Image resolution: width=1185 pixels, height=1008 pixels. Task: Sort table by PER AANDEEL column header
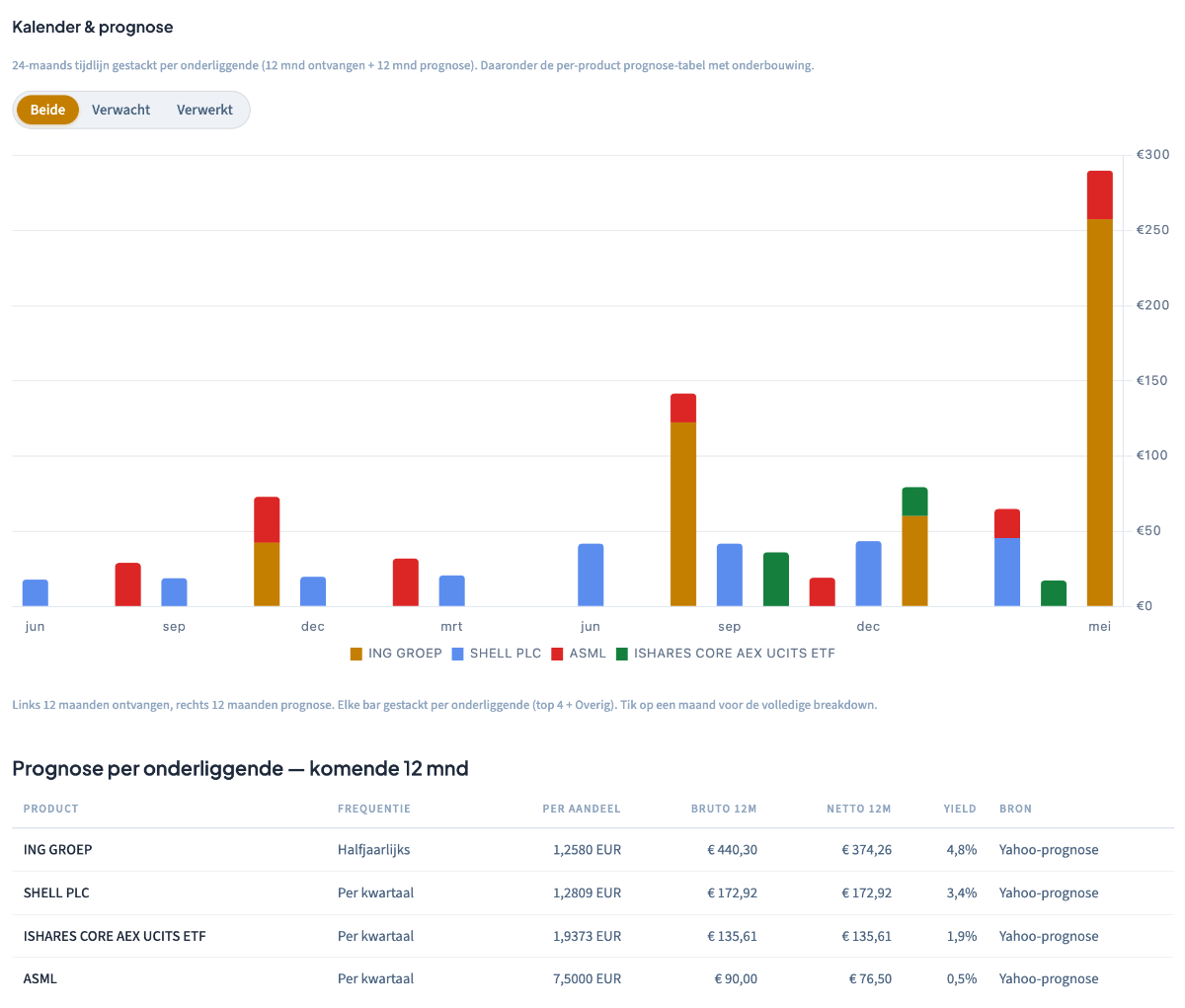pyautogui.click(x=582, y=809)
